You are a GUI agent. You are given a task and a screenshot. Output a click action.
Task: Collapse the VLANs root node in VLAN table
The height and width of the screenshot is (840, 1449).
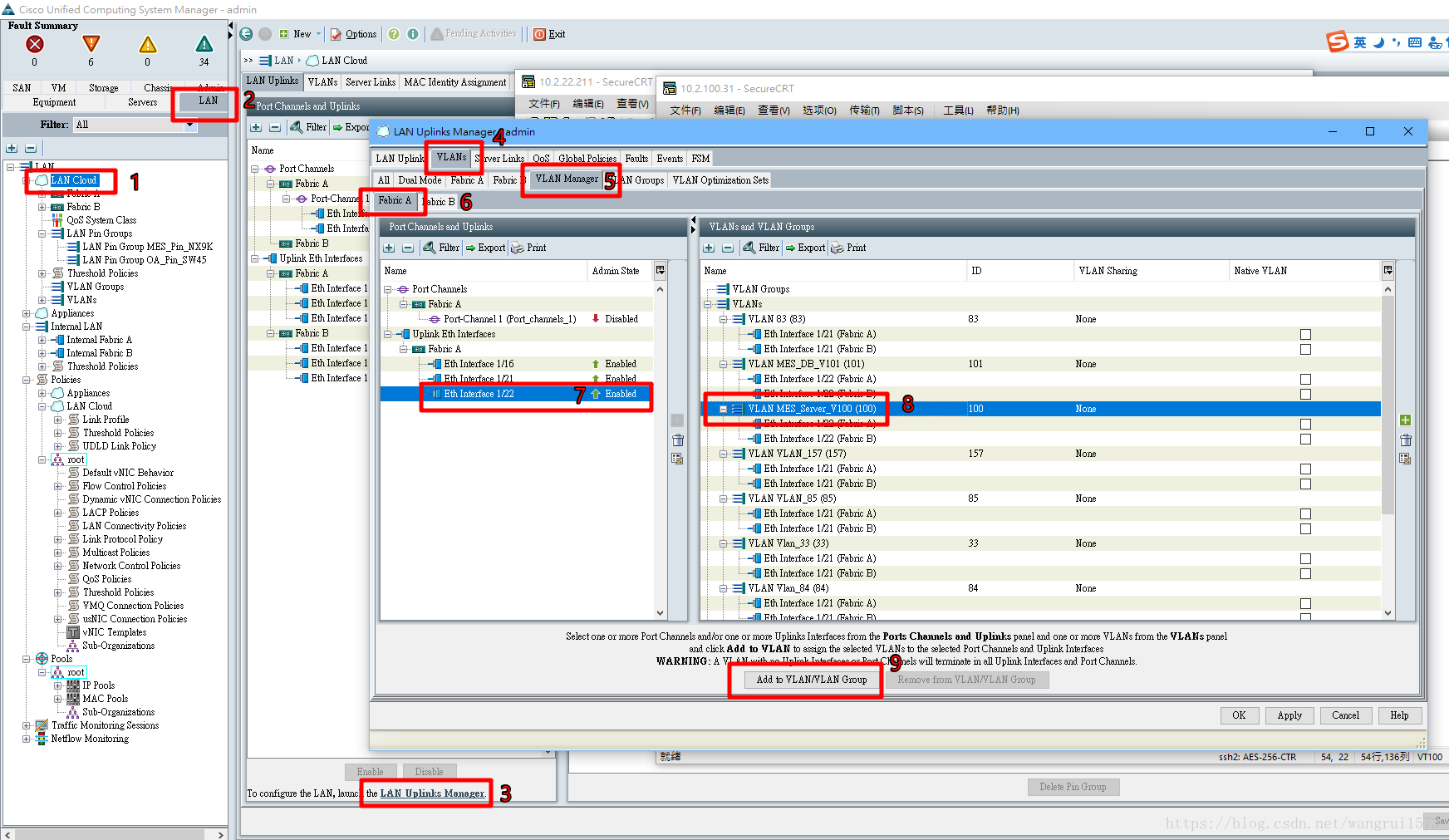[708, 304]
